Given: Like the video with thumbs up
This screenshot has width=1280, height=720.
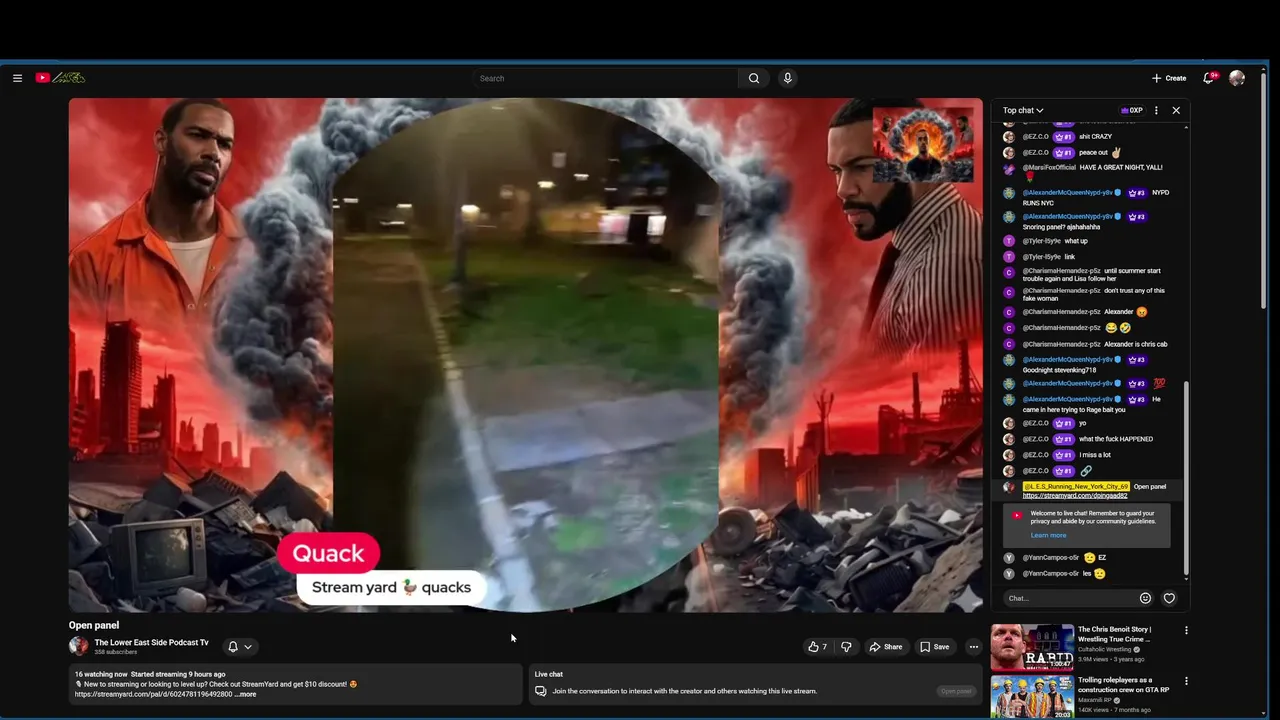Looking at the screenshot, I should coord(818,647).
